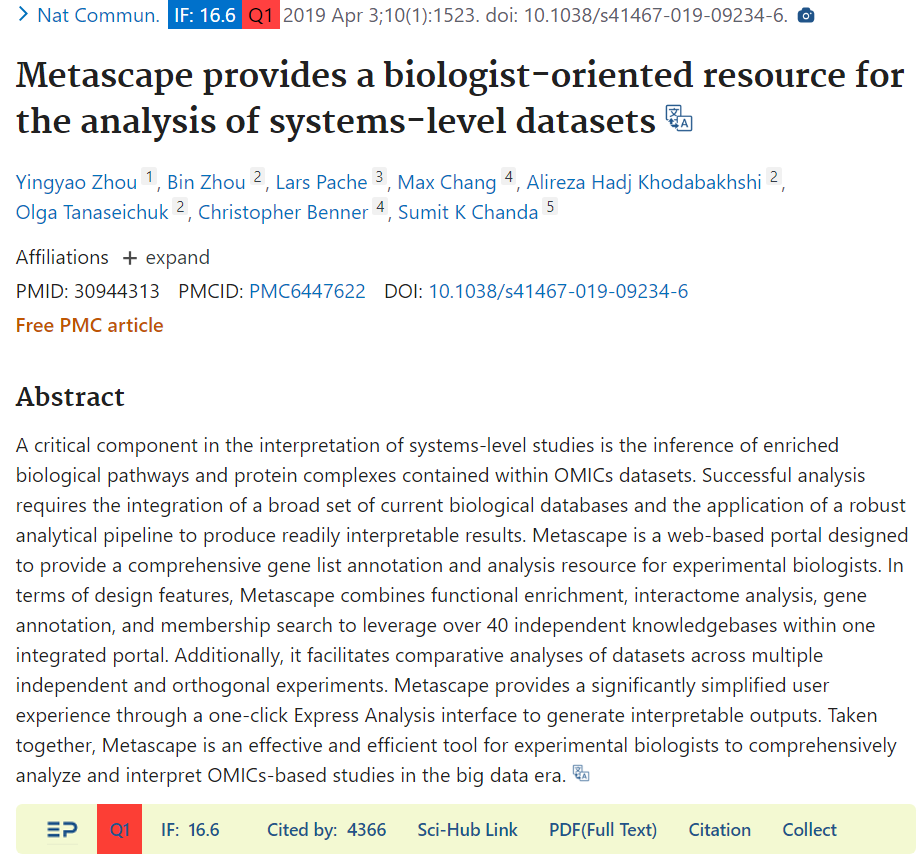The image size is (920, 858).
Task: Click the Free PMC article label
Action: click(89, 326)
